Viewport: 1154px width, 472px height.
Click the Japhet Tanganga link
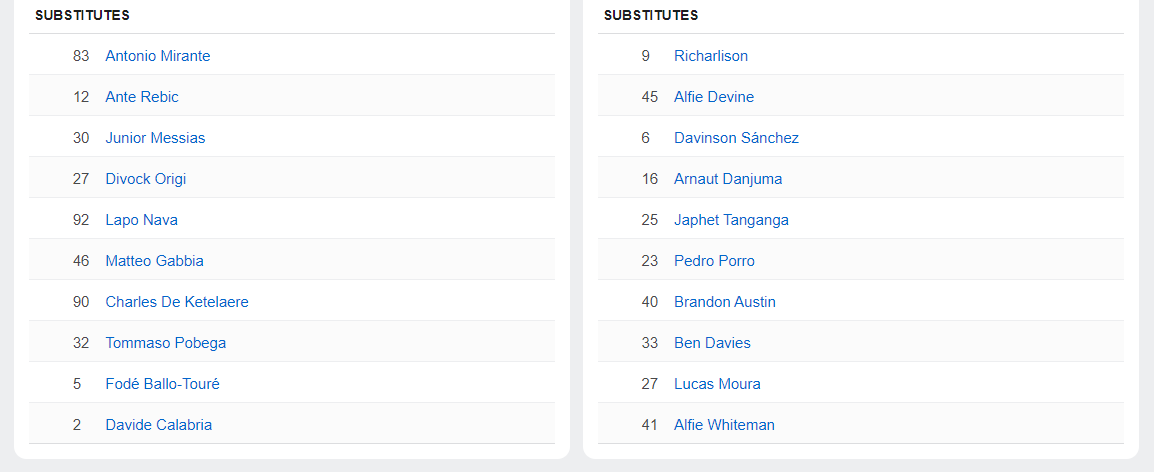[x=731, y=220]
